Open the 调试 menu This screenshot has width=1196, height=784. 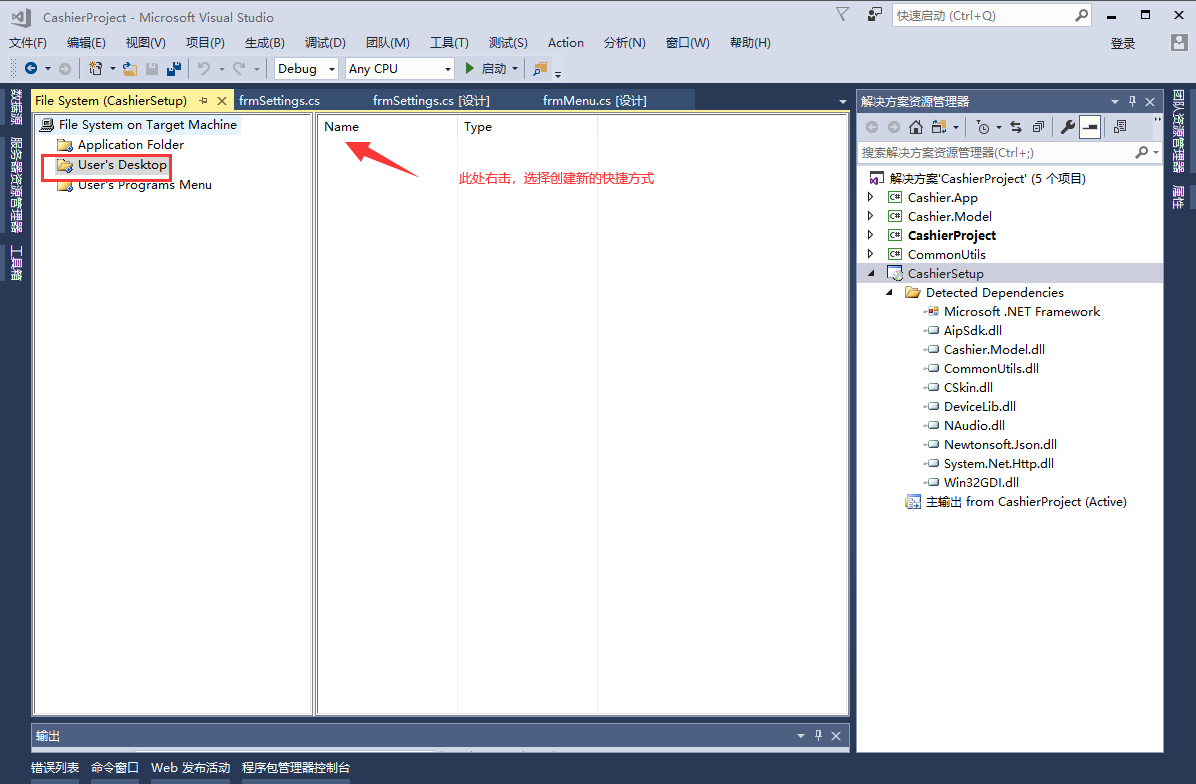[324, 42]
